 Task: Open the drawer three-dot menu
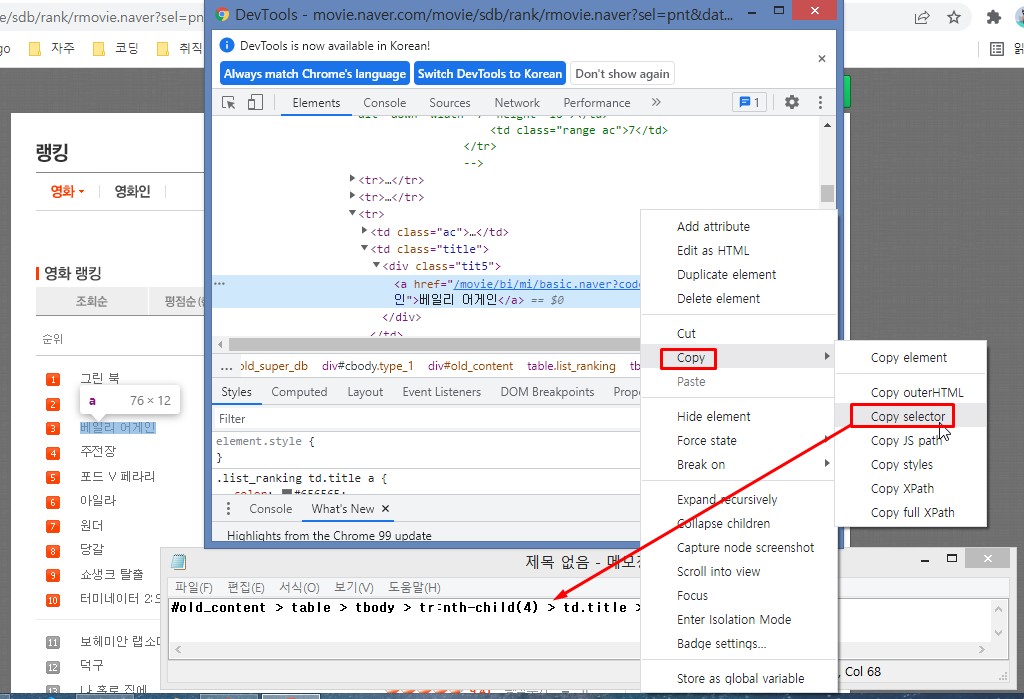point(228,508)
